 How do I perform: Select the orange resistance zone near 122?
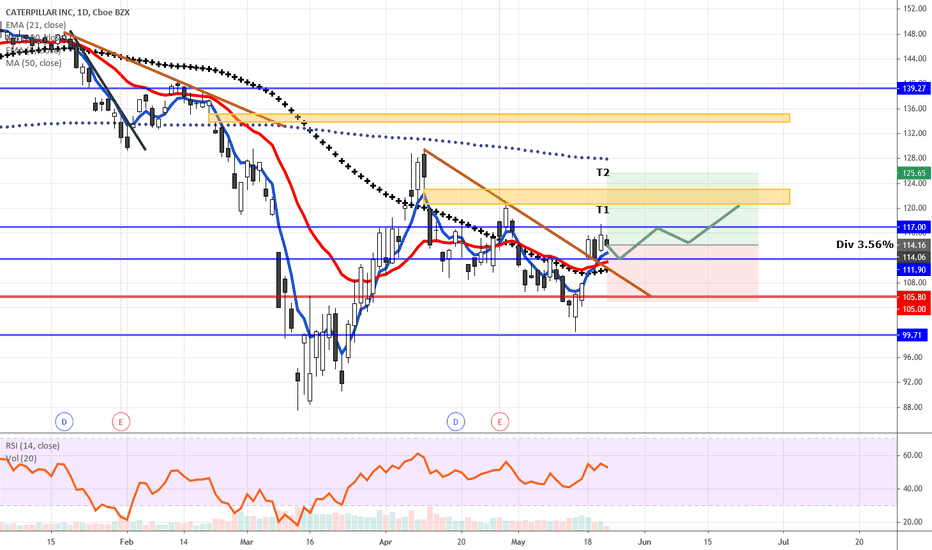tap(607, 197)
